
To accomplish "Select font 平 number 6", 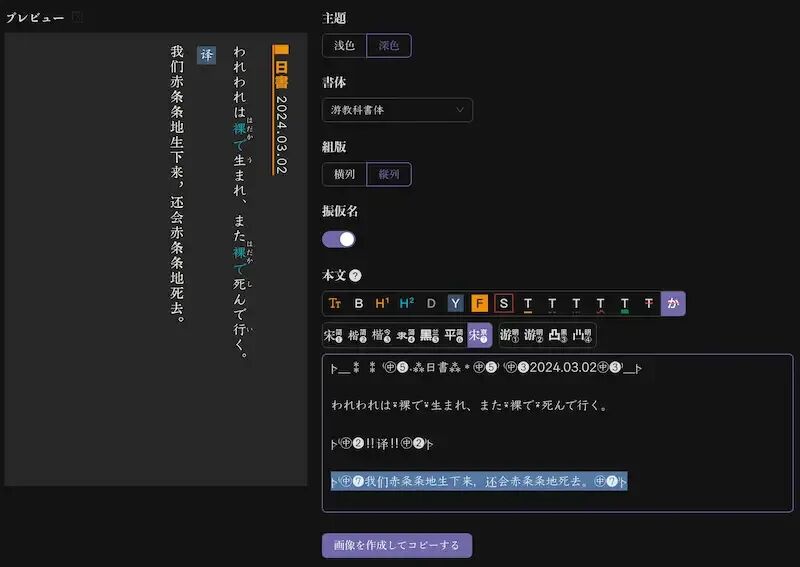I will [x=454, y=335].
